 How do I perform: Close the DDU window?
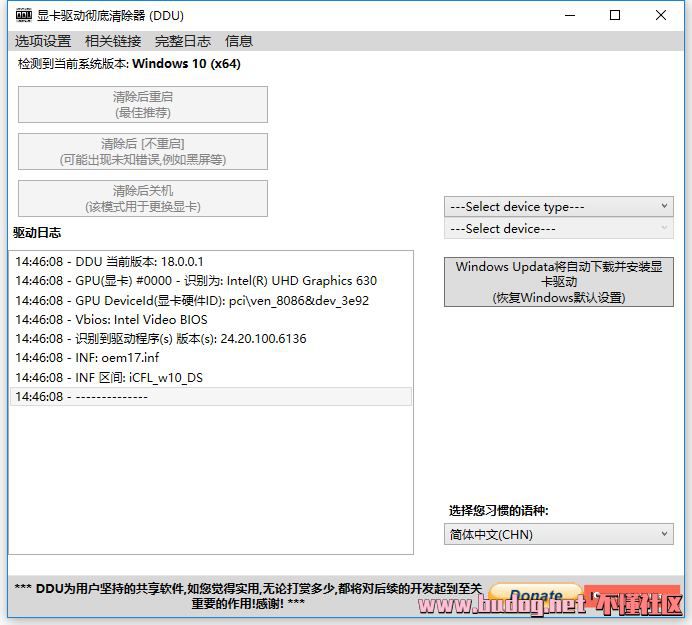(x=661, y=15)
